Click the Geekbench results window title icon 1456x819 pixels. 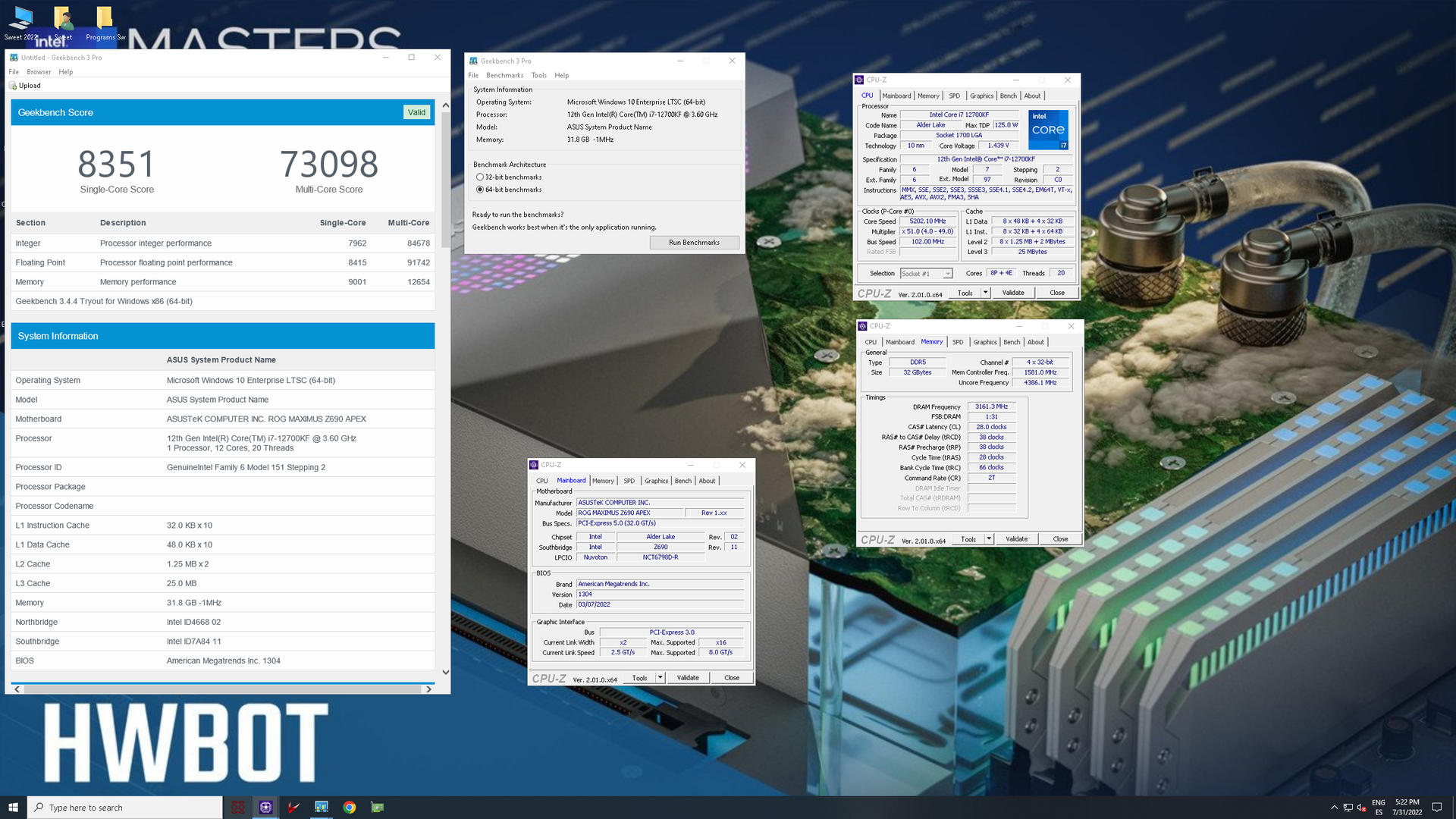tap(14, 58)
